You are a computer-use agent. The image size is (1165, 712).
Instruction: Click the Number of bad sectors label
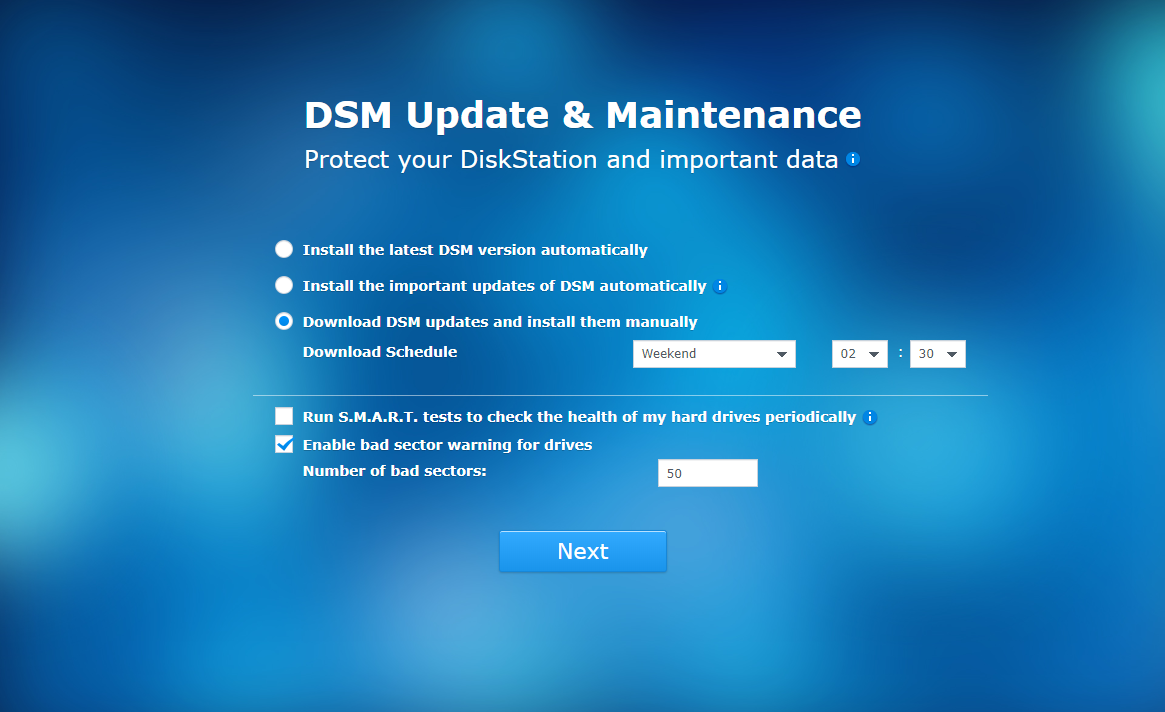pos(395,471)
